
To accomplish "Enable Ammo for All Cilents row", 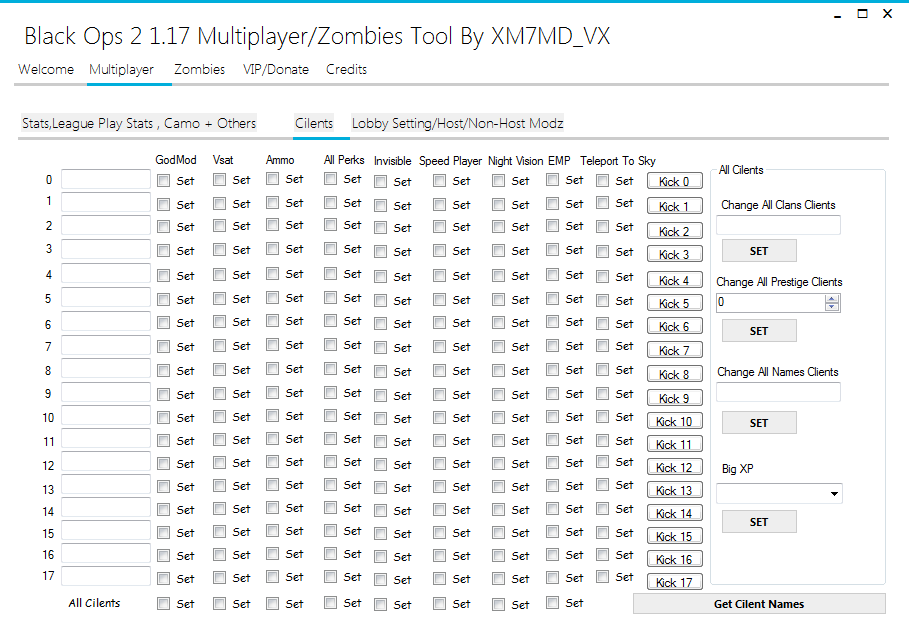I will (x=272, y=604).
